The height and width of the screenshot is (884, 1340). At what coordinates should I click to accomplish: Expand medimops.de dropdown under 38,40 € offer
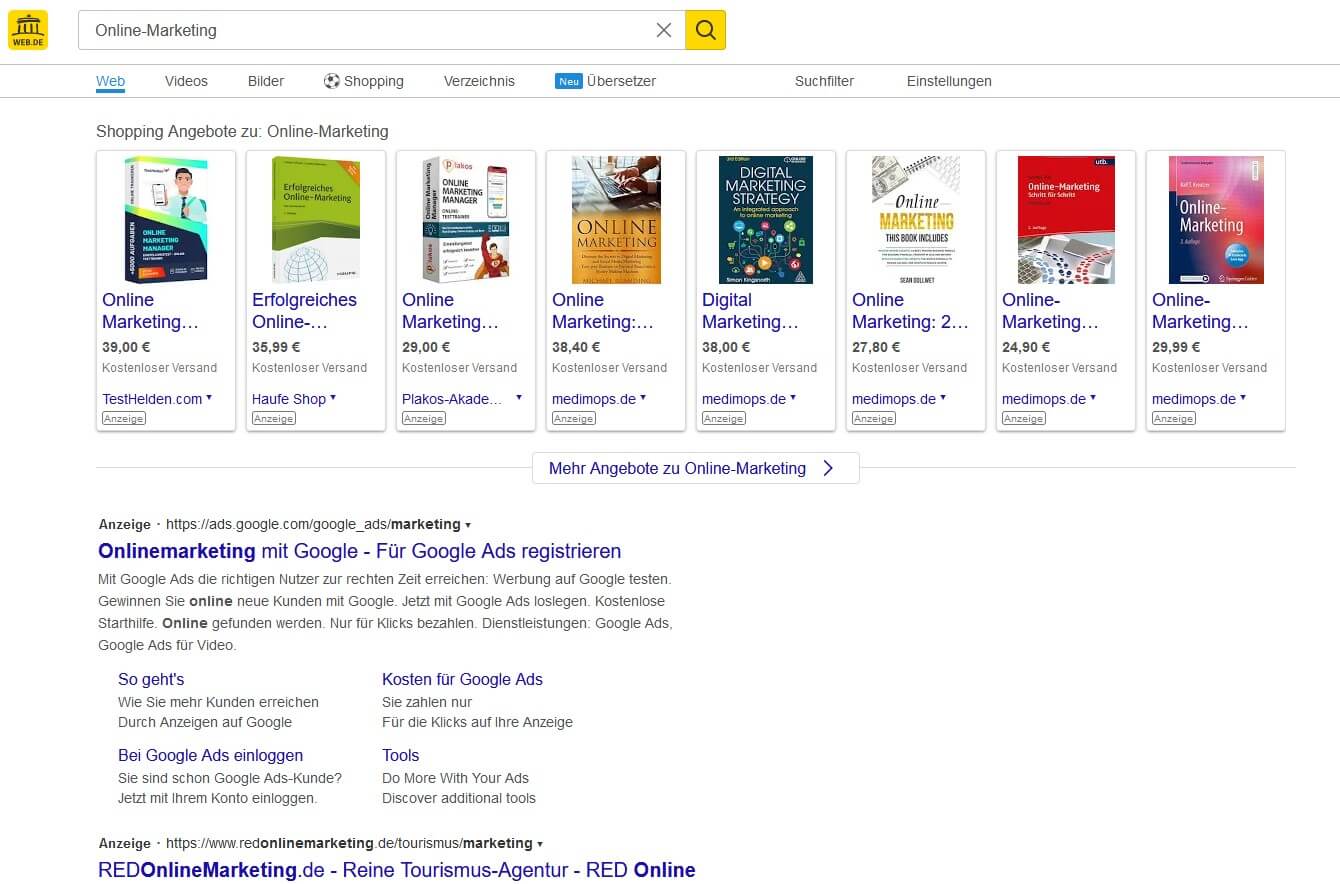(643, 398)
